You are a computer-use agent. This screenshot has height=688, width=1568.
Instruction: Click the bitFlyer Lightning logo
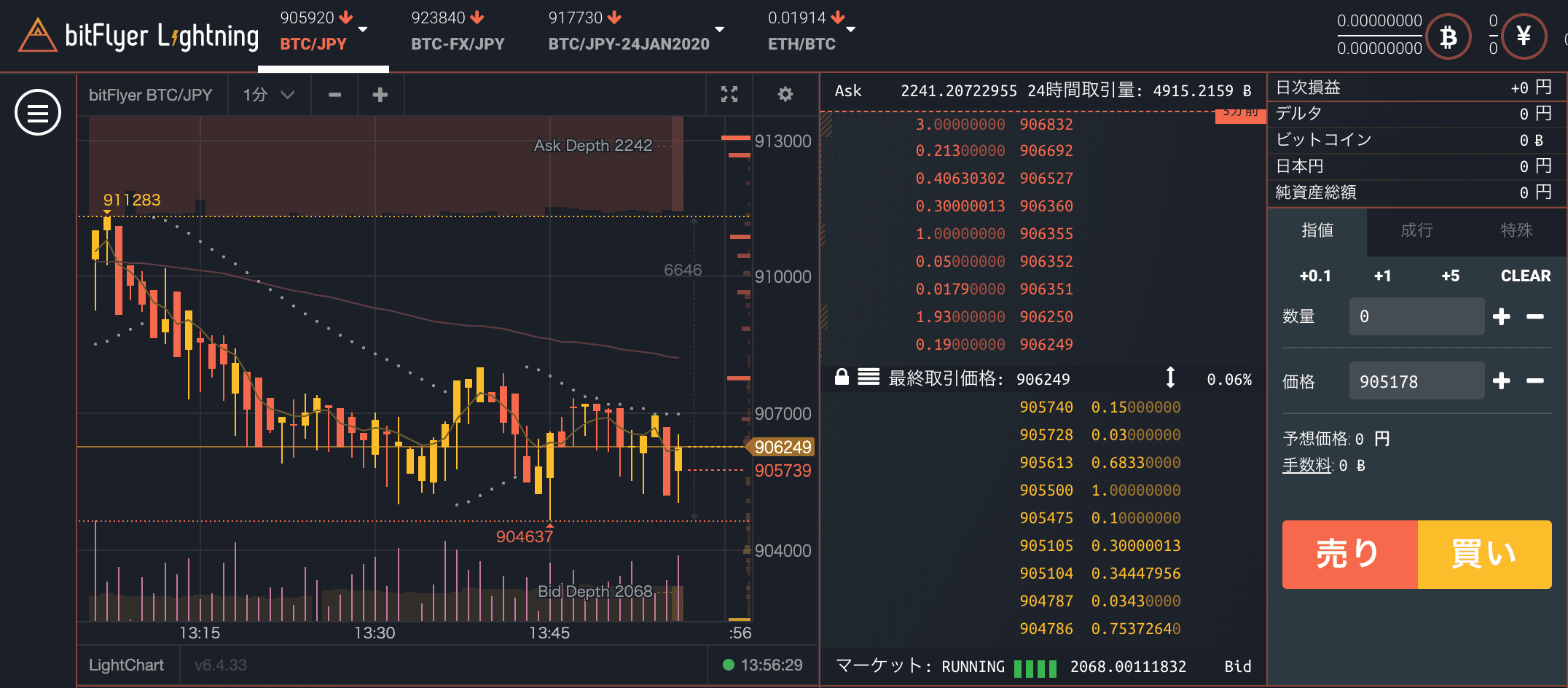tap(138, 36)
